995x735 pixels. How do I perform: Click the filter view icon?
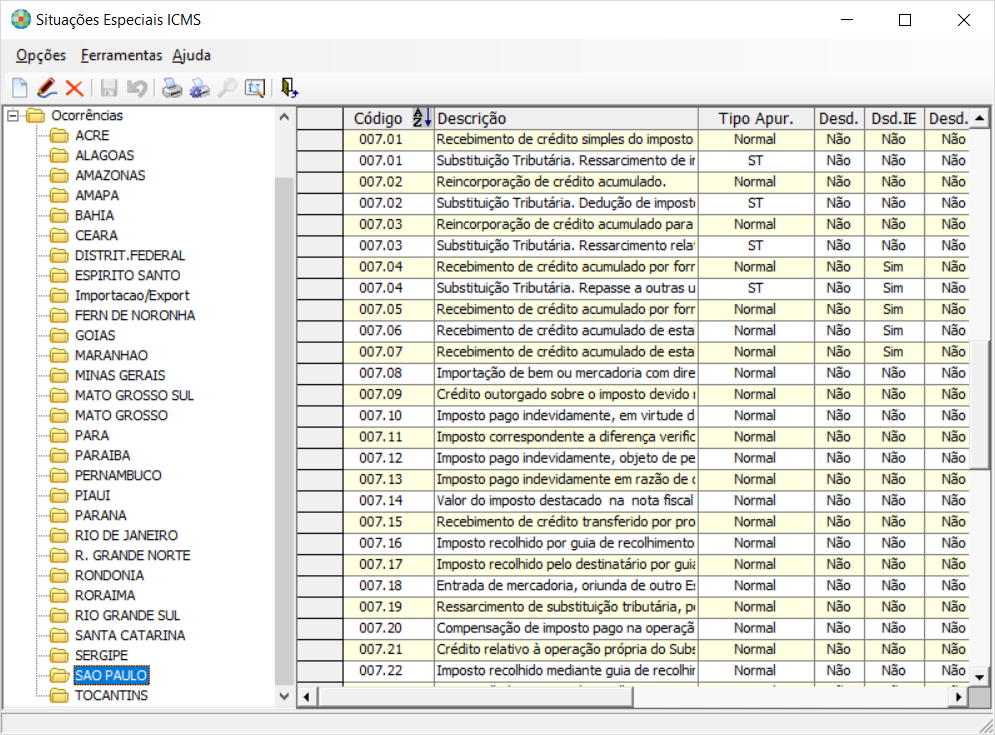click(x=254, y=88)
